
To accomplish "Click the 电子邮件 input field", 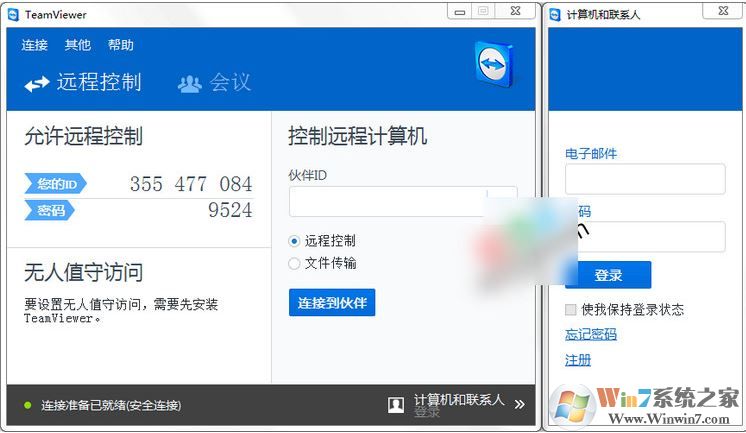I will (x=645, y=179).
